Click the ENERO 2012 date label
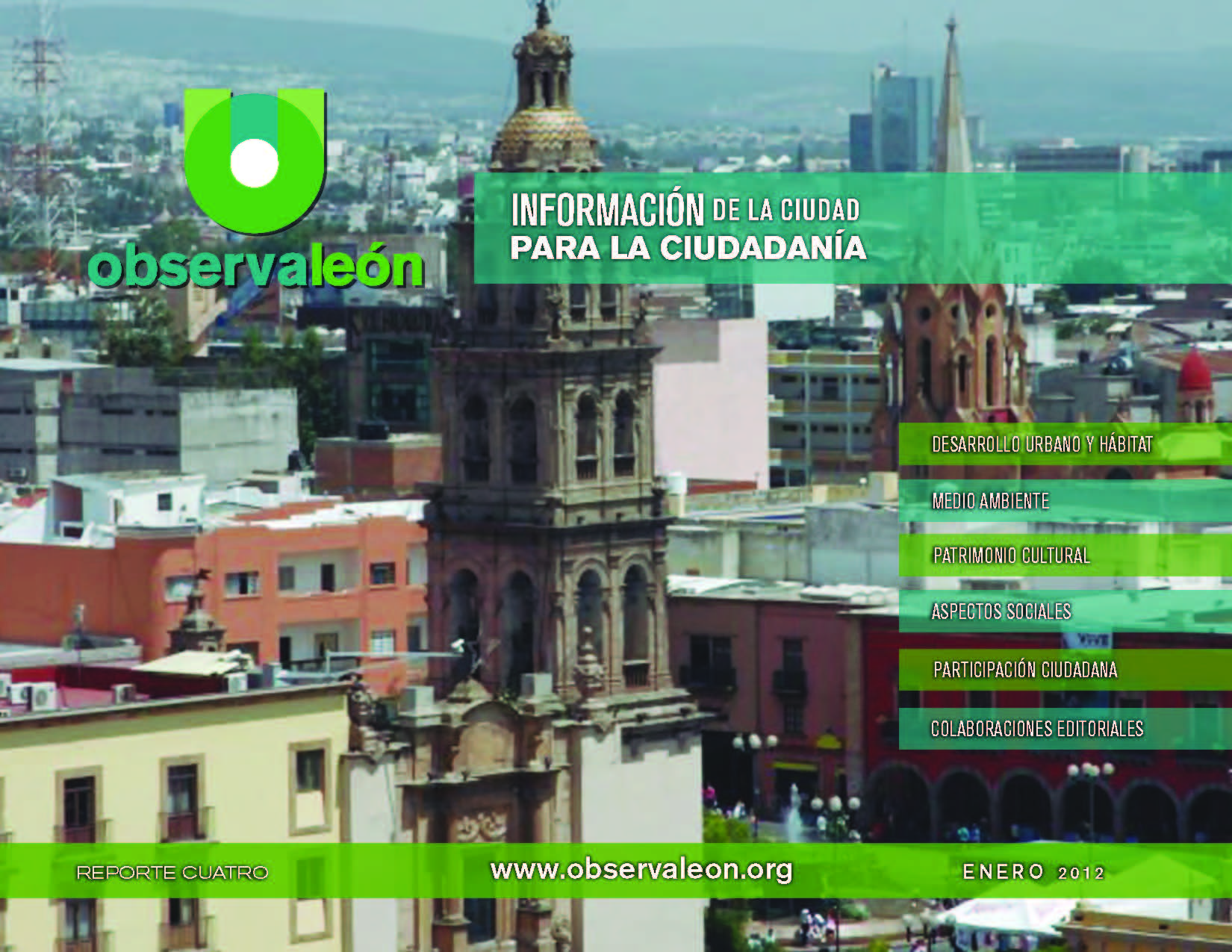 (x=1033, y=872)
